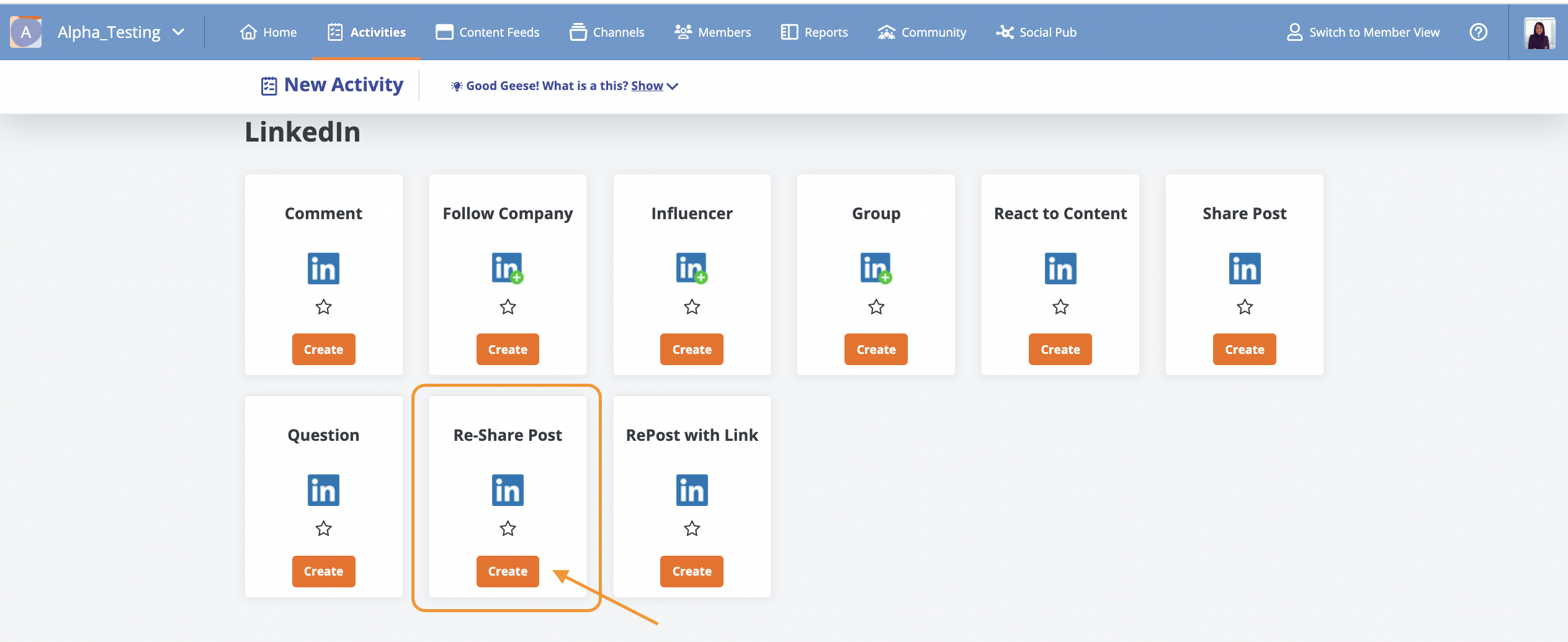
Task: Create a Question activity
Action: [x=323, y=571]
